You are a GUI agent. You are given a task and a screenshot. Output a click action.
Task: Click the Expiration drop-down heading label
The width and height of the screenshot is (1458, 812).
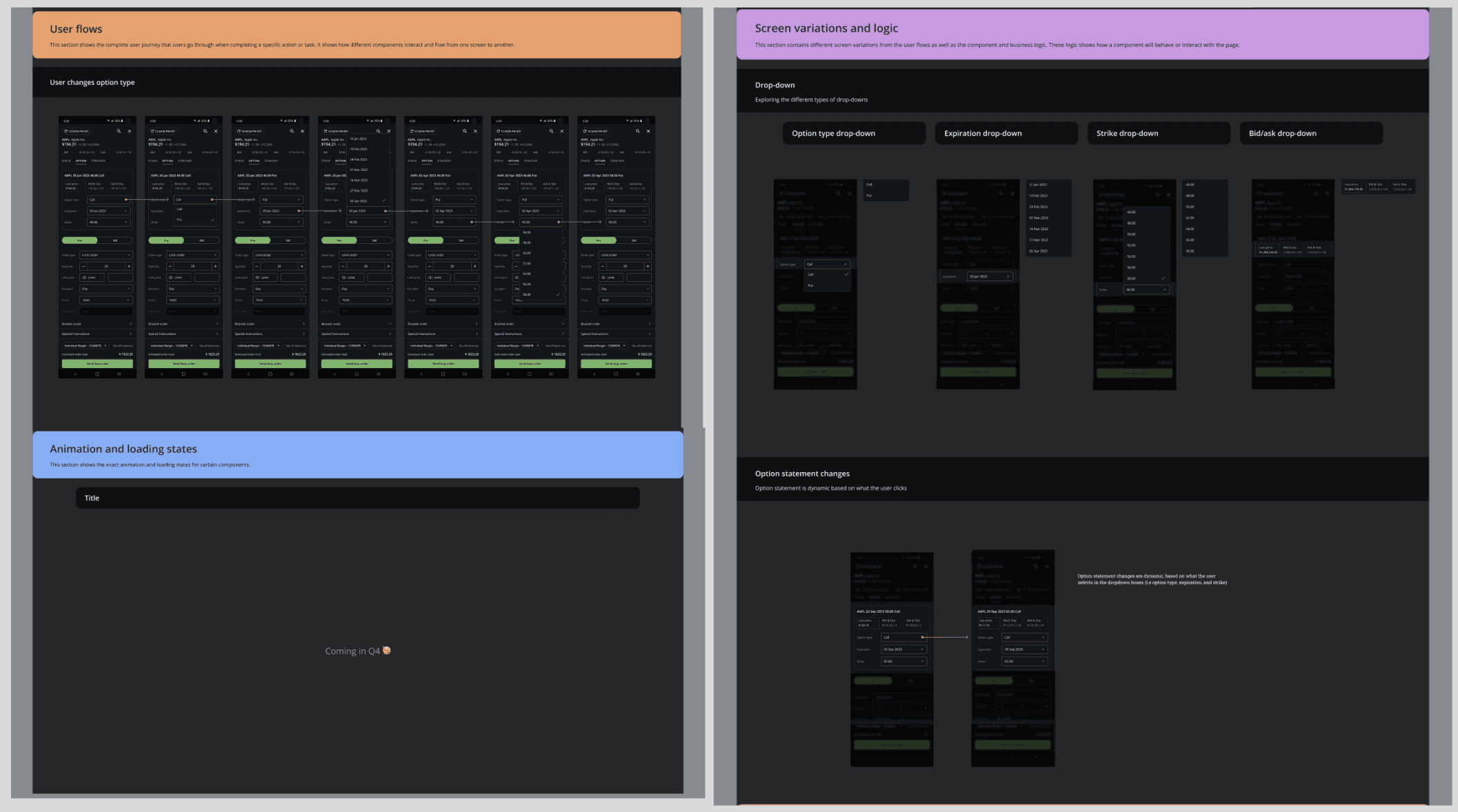[982, 133]
